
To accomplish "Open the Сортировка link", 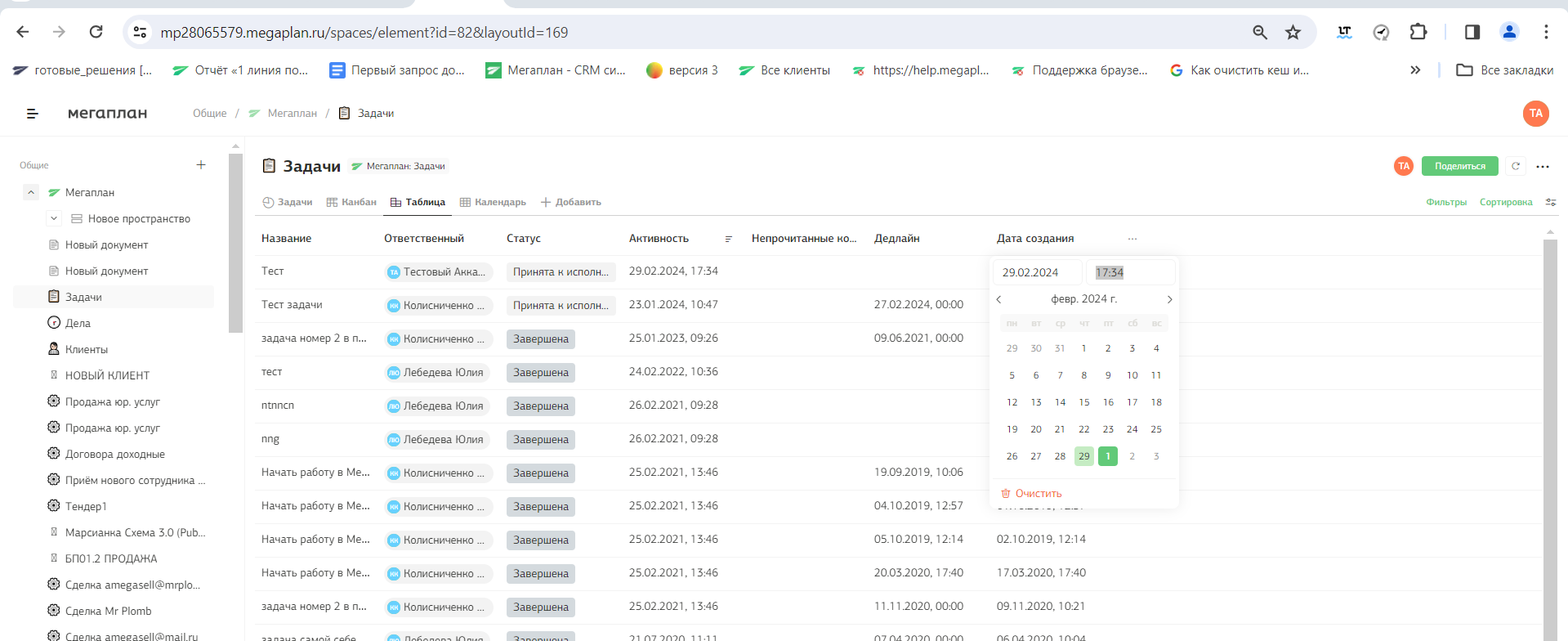I will click(1506, 202).
